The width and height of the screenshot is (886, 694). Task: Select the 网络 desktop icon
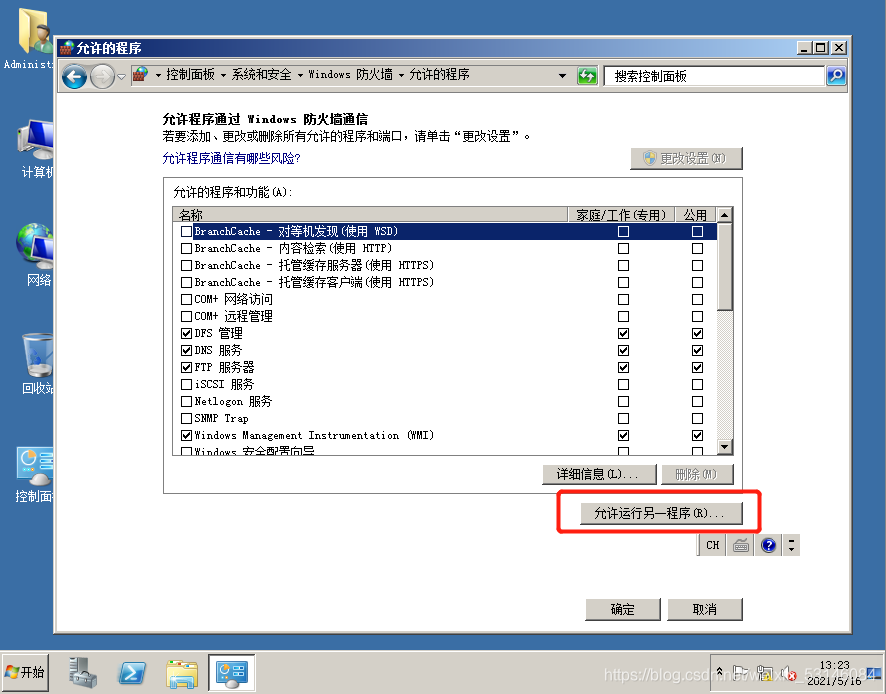pyautogui.click(x=35, y=255)
